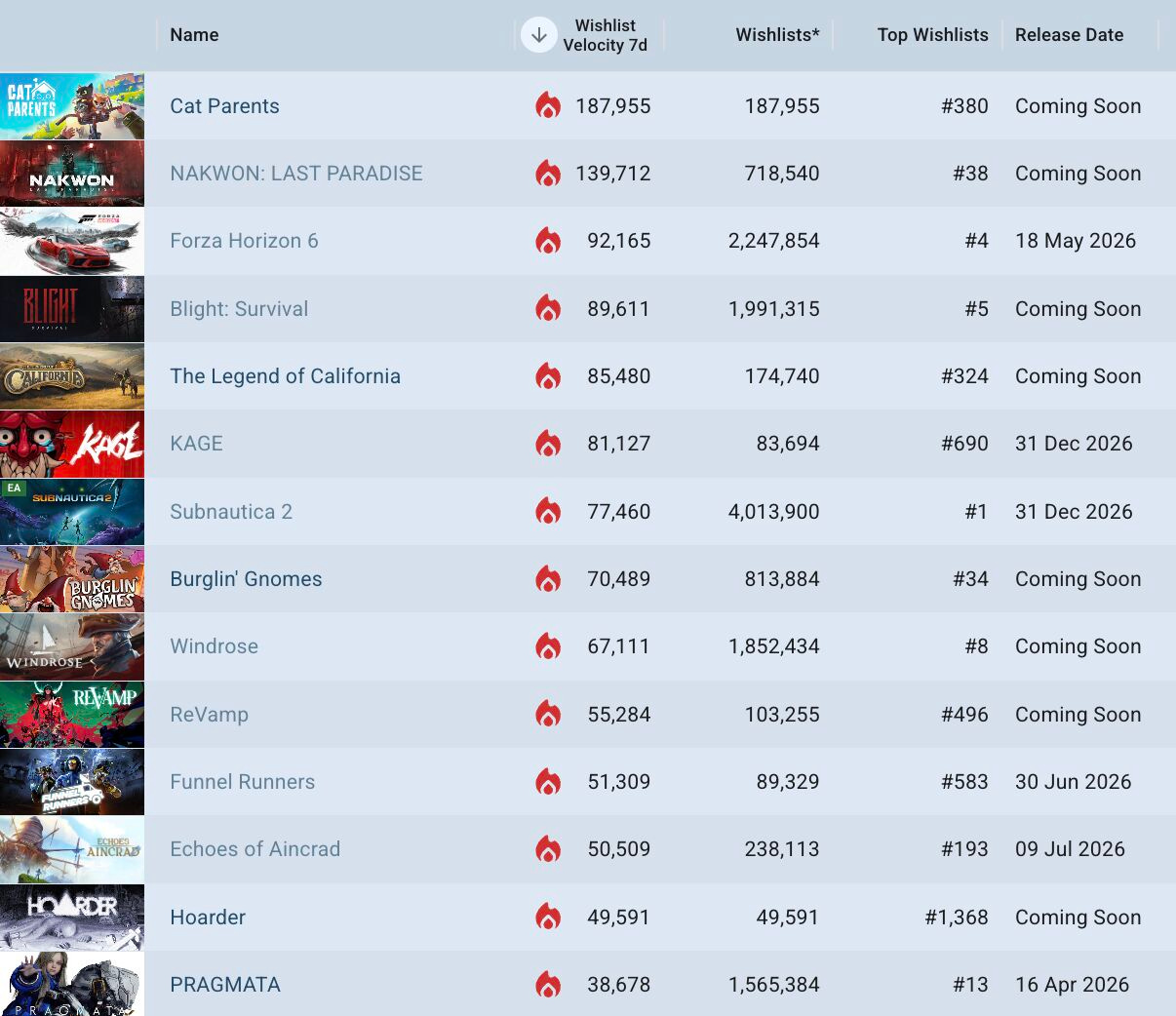Viewport: 1176px width, 1016px height.
Task: Click the Funnel Runners thumbnail
Action: click(x=72, y=782)
